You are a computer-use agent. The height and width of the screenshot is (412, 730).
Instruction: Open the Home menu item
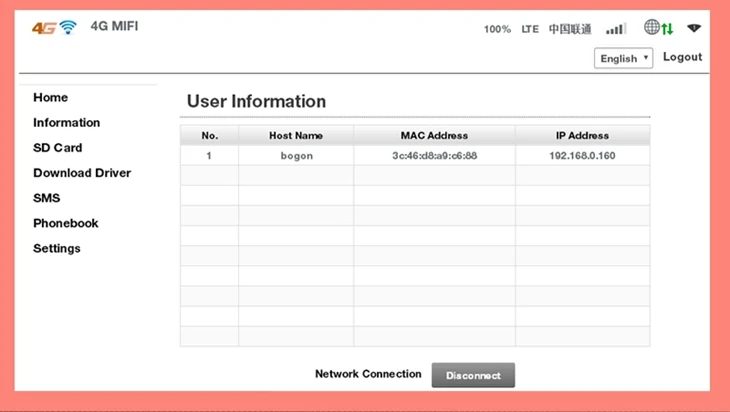(x=51, y=98)
